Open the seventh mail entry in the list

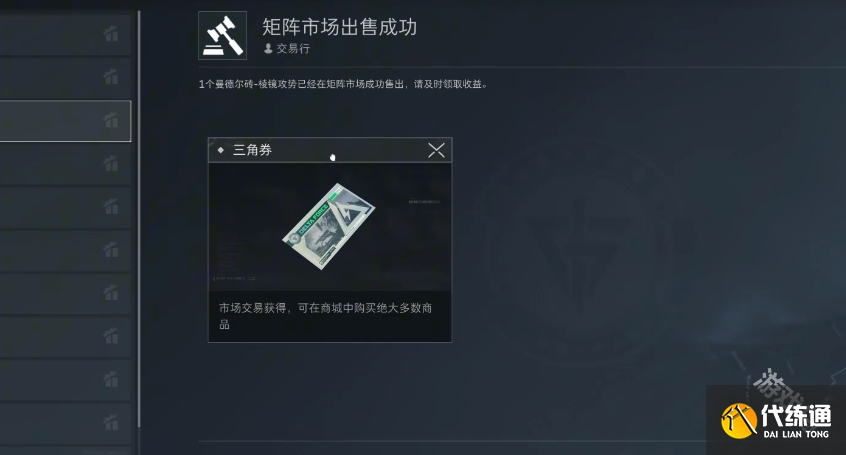(x=65, y=294)
